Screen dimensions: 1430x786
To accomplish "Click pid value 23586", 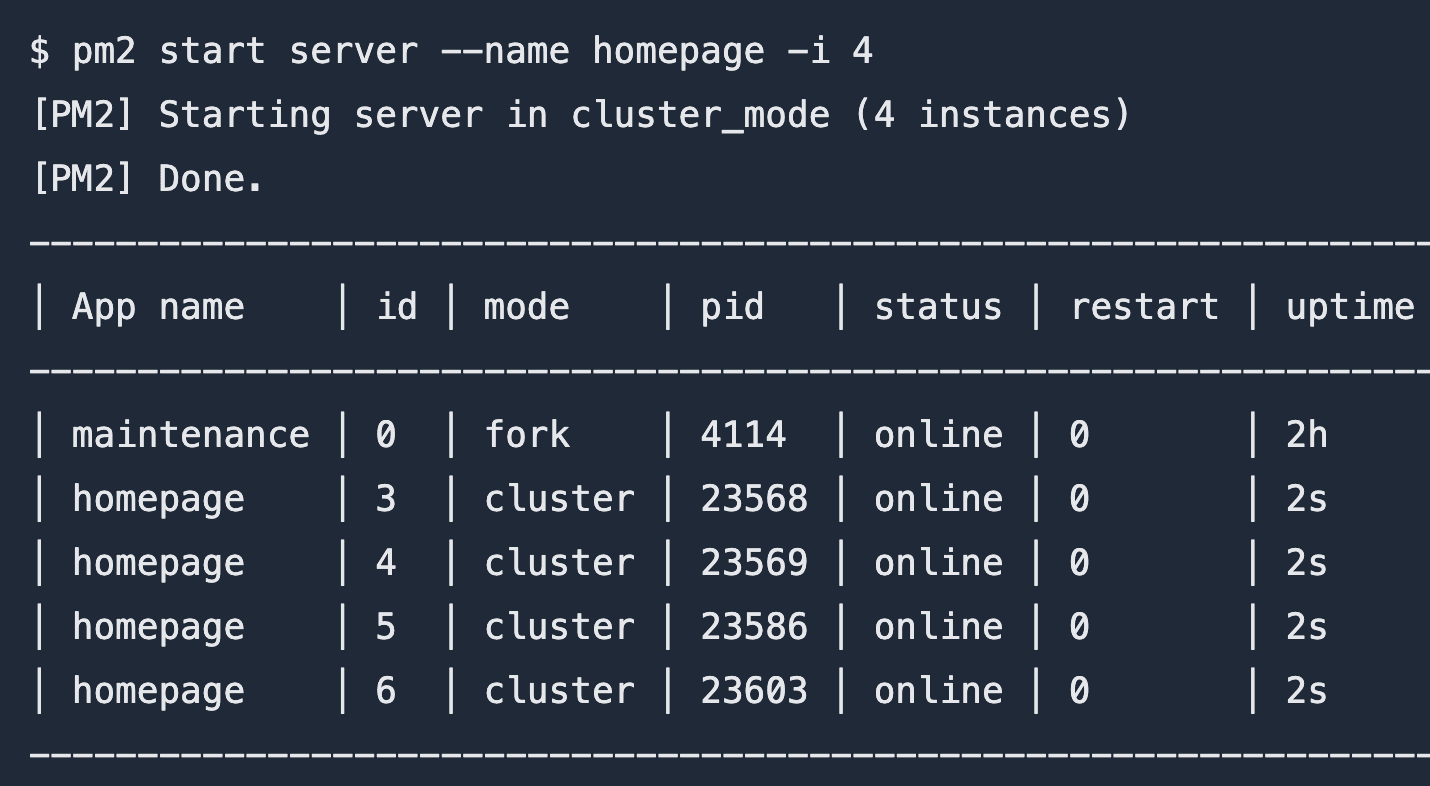I will 754,627.
